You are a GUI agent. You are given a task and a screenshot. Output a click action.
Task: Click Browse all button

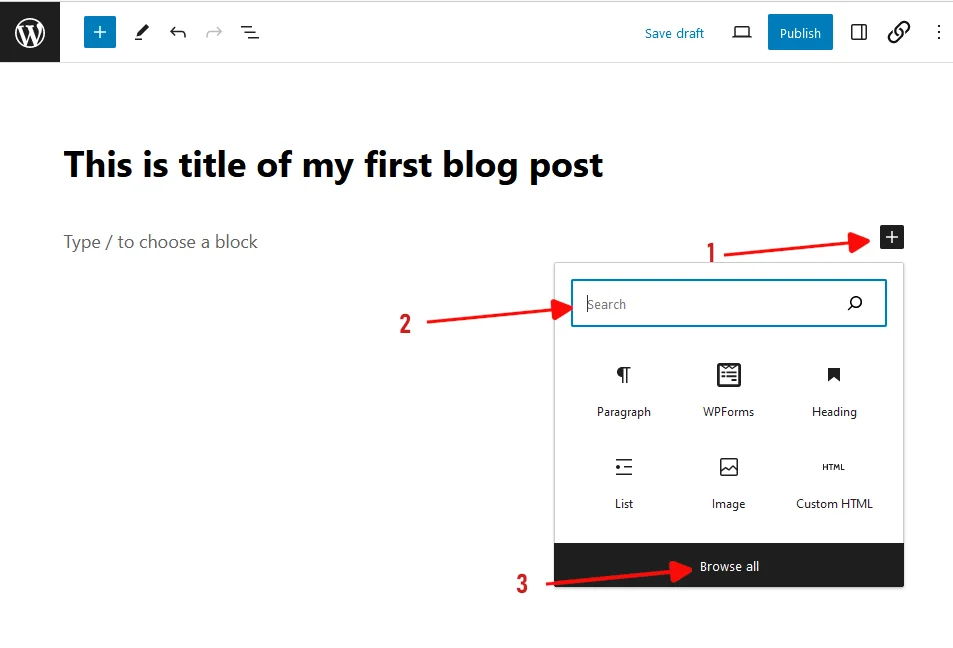point(729,566)
